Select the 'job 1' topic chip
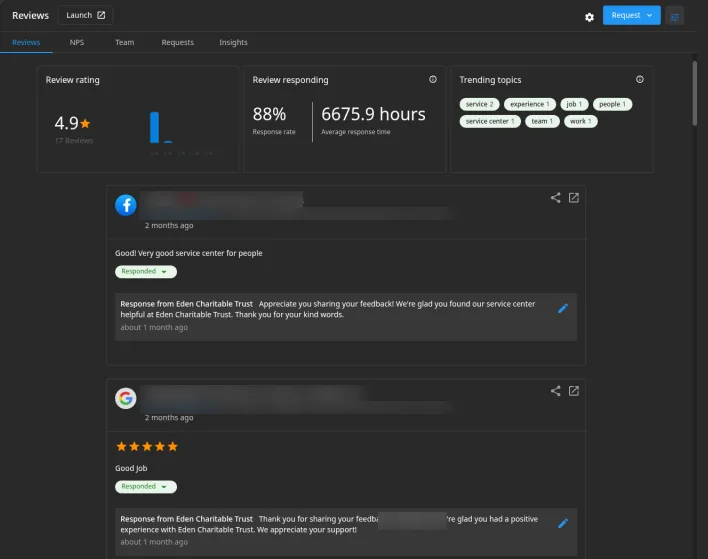 click(574, 104)
